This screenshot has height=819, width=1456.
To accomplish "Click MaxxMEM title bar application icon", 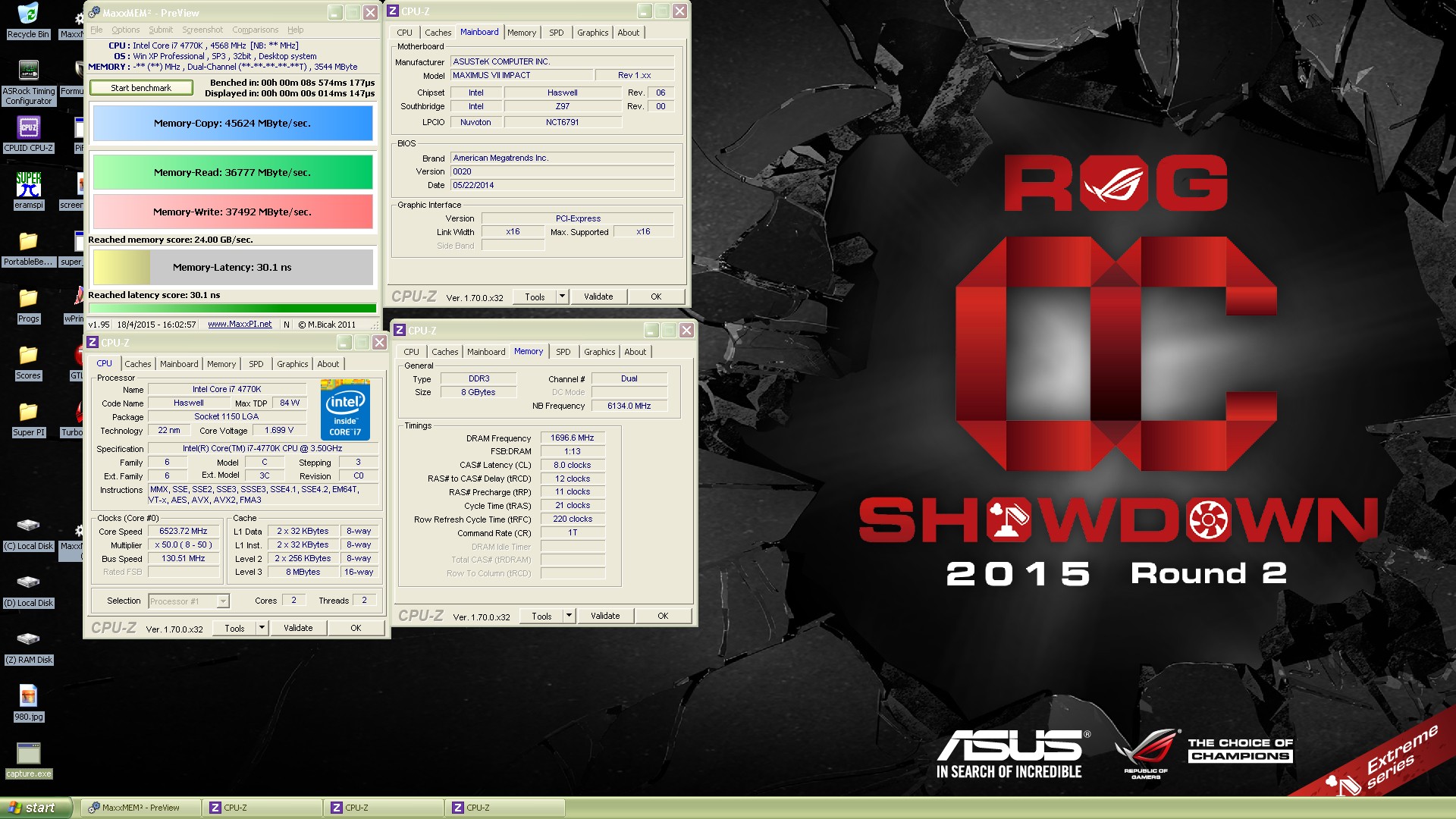I will 94,12.
